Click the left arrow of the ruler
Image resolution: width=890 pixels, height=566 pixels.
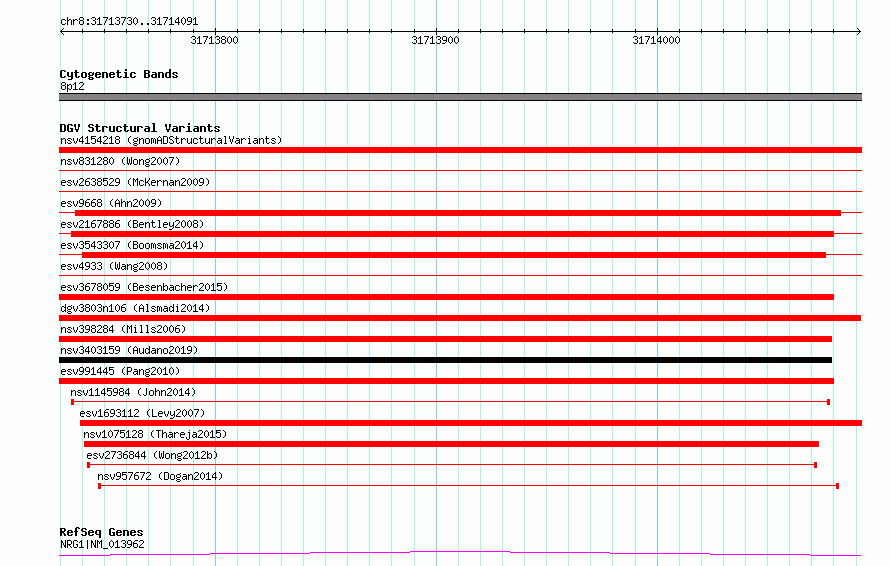click(62, 31)
